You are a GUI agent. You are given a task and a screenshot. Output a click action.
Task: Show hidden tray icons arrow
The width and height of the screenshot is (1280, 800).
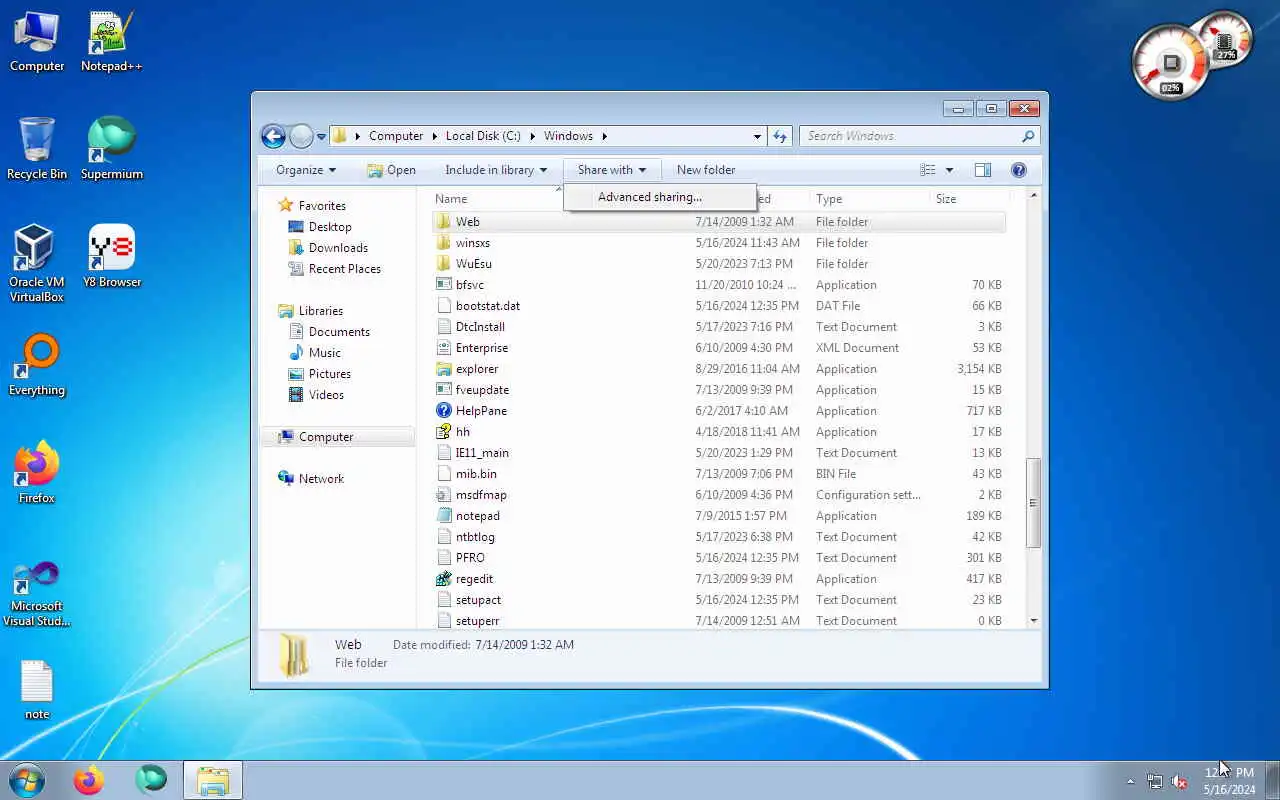(1131, 781)
